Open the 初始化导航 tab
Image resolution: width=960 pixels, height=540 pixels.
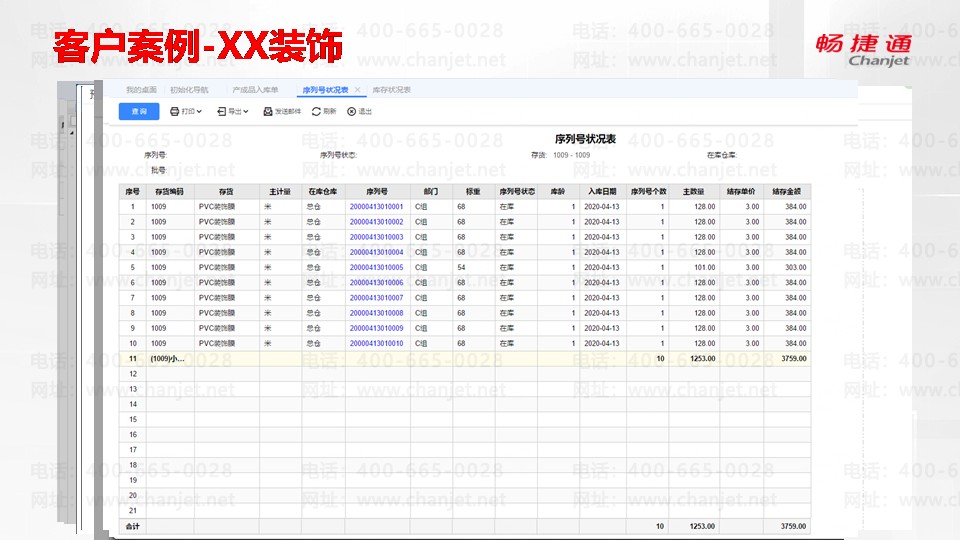point(189,90)
